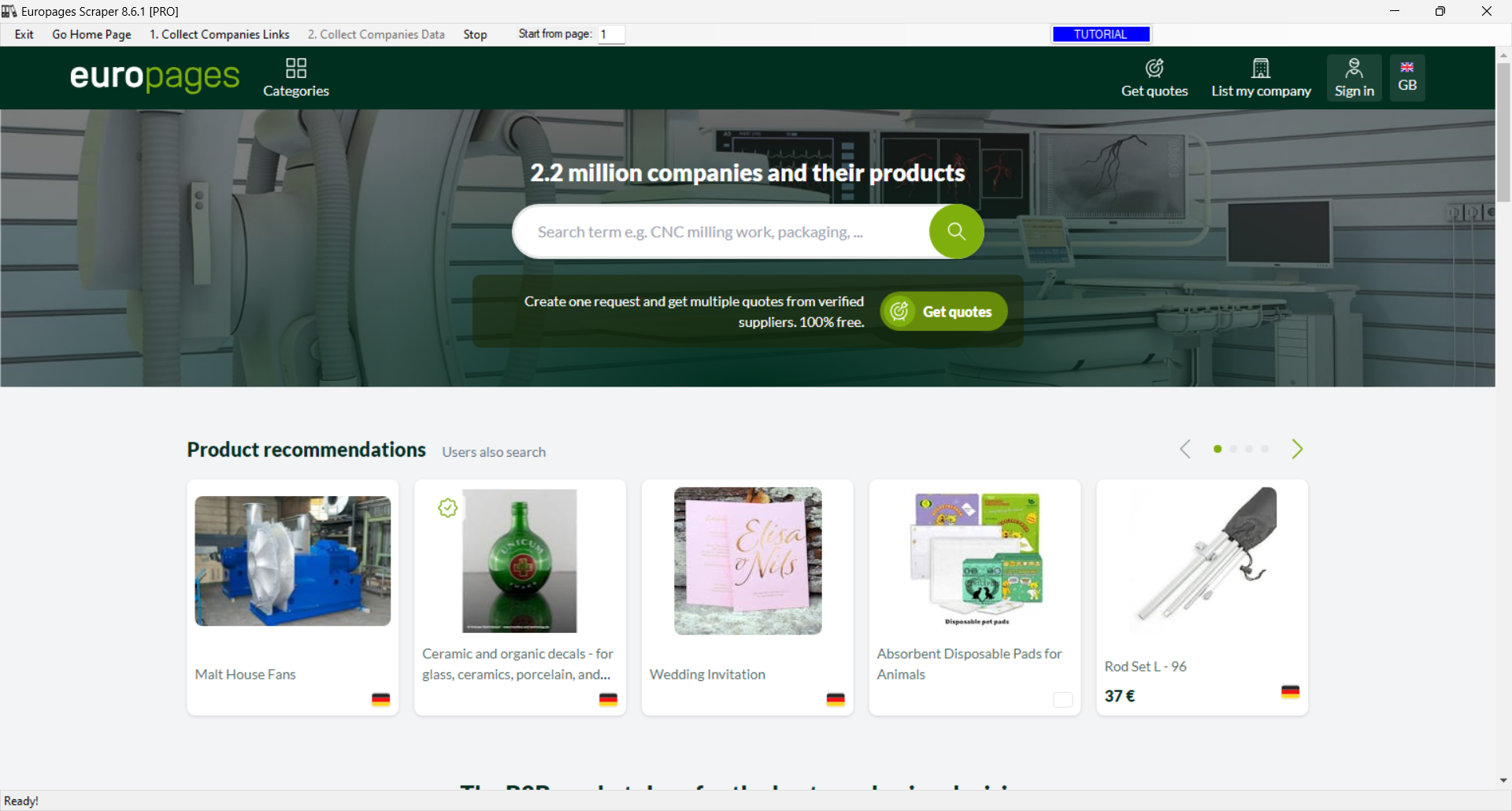The height and width of the screenshot is (811, 1512).
Task: Open Absorbent Disposable Pads product image
Action: (x=975, y=559)
